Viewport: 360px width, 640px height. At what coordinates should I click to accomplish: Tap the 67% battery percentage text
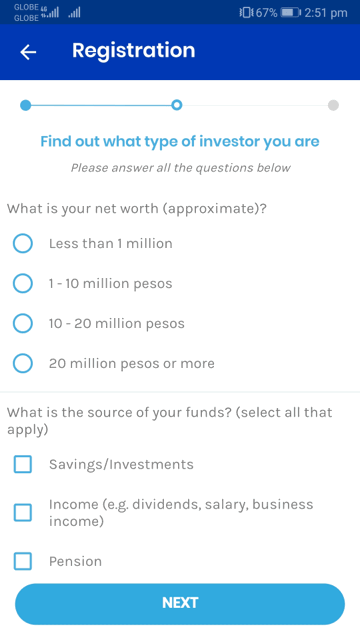pyautogui.click(x=267, y=13)
